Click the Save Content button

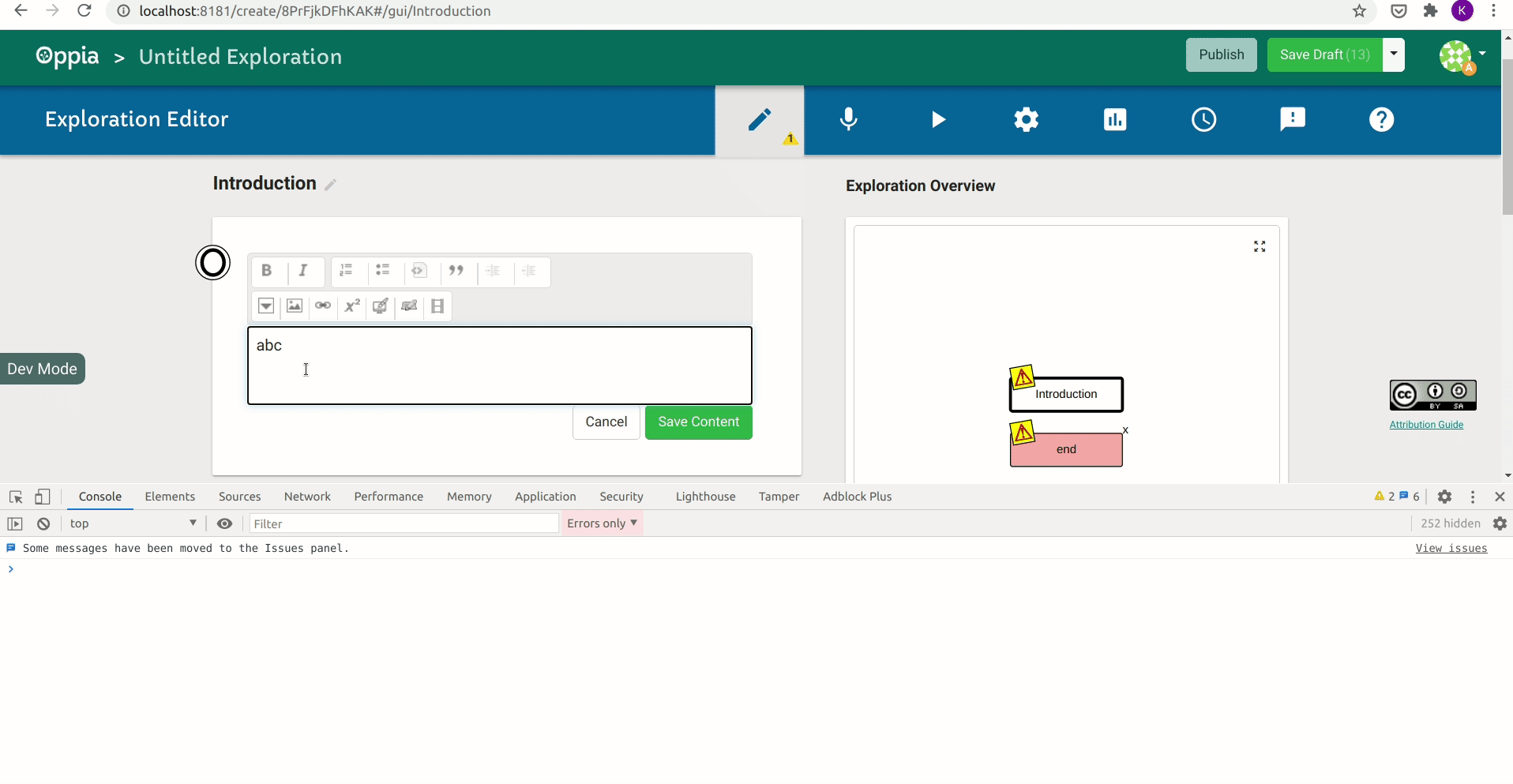pos(698,422)
